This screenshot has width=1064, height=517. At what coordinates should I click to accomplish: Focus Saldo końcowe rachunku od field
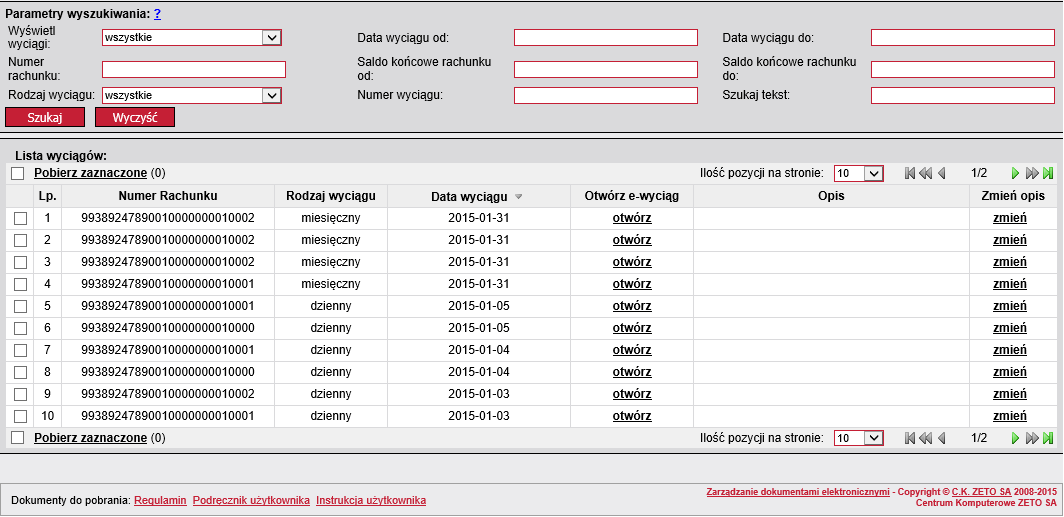tap(605, 69)
